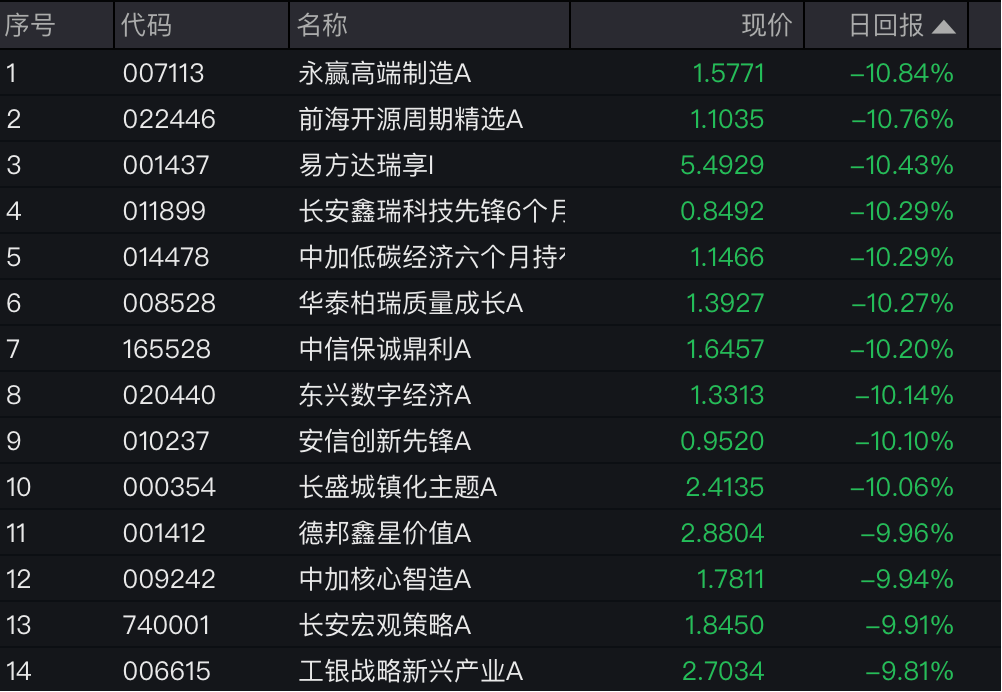Click daily return -10.27%
This screenshot has height=692, width=1002.
pyautogui.click(x=902, y=303)
